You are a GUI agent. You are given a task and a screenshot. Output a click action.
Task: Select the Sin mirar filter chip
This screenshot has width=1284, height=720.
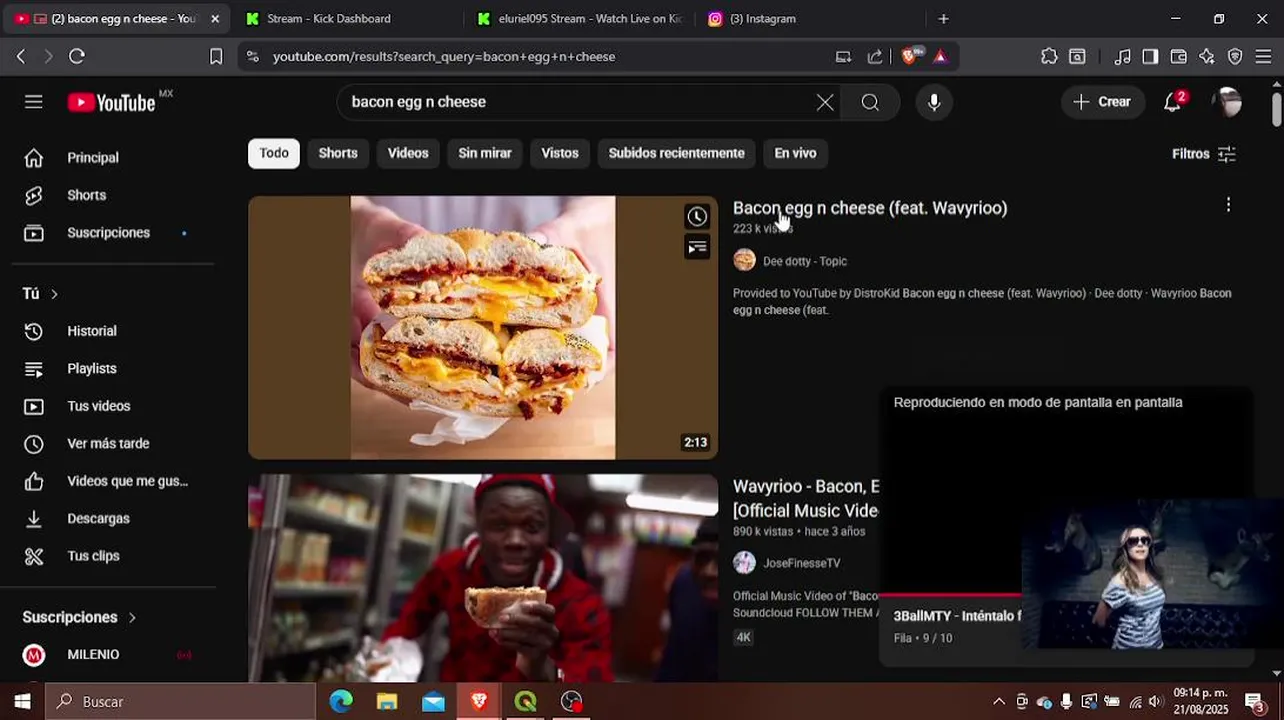click(x=485, y=153)
